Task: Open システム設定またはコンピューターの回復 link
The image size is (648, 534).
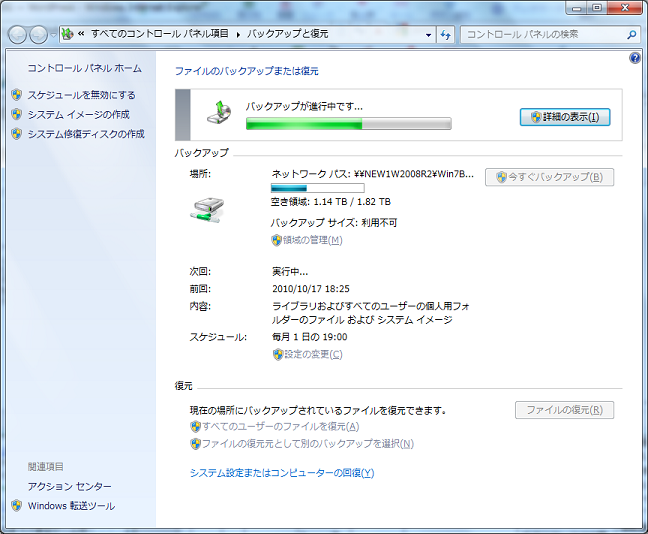Action: (x=281, y=473)
